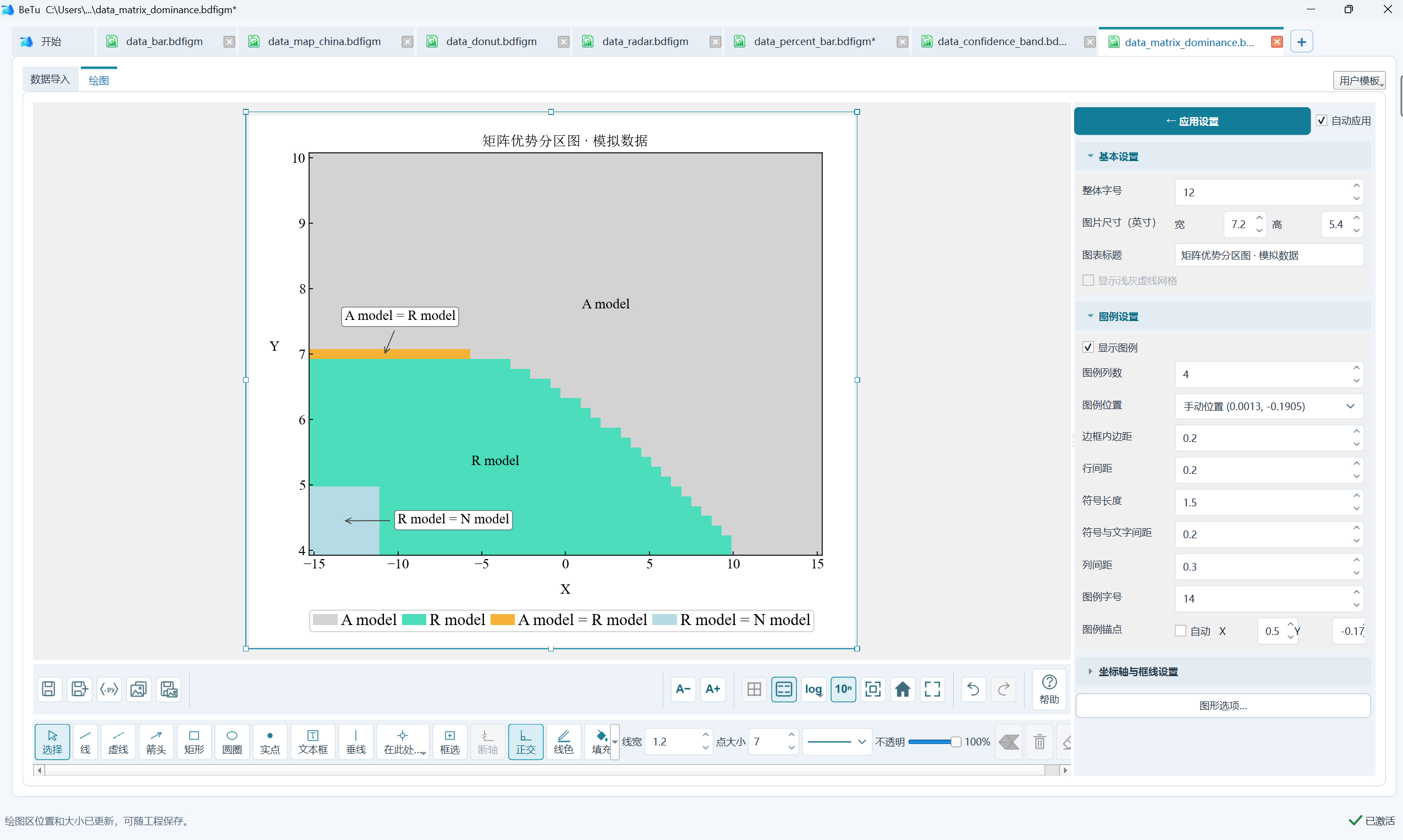The width and height of the screenshot is (1403, 840).
Task: Click the 框选 box-select tool
Action: point(449,742)
